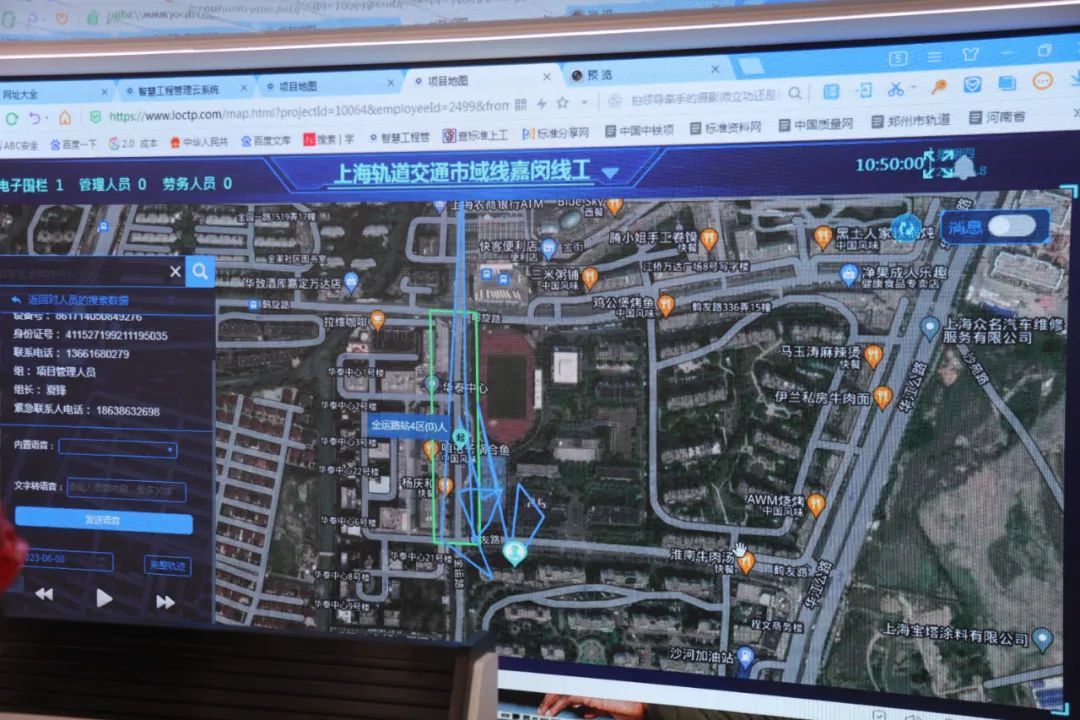Viewport: 1080px width, 720px height.
Task: Click the QR code icon in address bar
Action: 521,104
